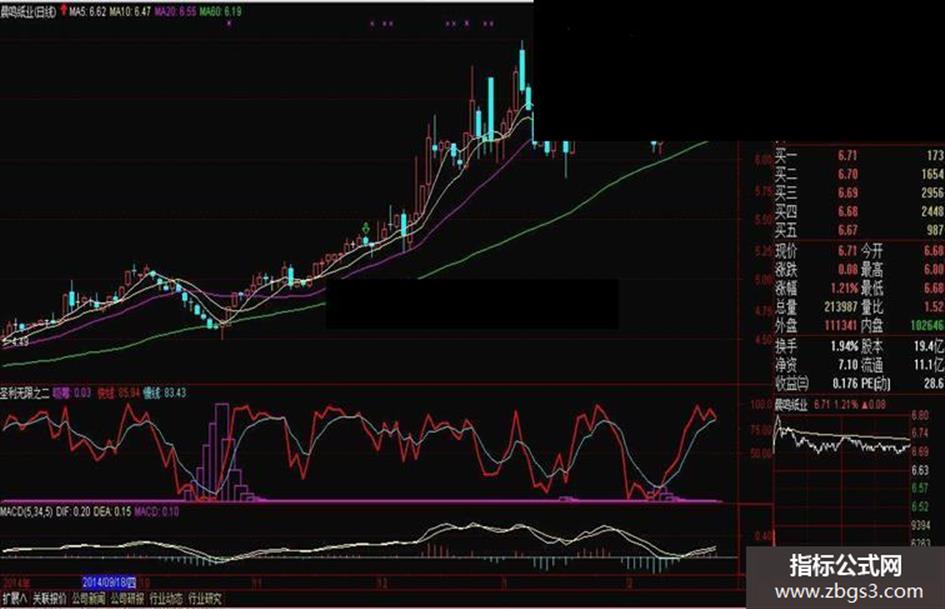Click the 外盘 value 111341
The width and height of the screenshot is (945, 609).
point(841,326)
